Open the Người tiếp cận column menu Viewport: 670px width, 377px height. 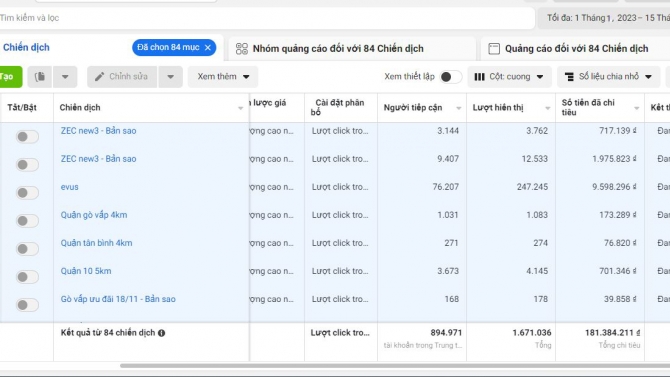tap(458, 108)
